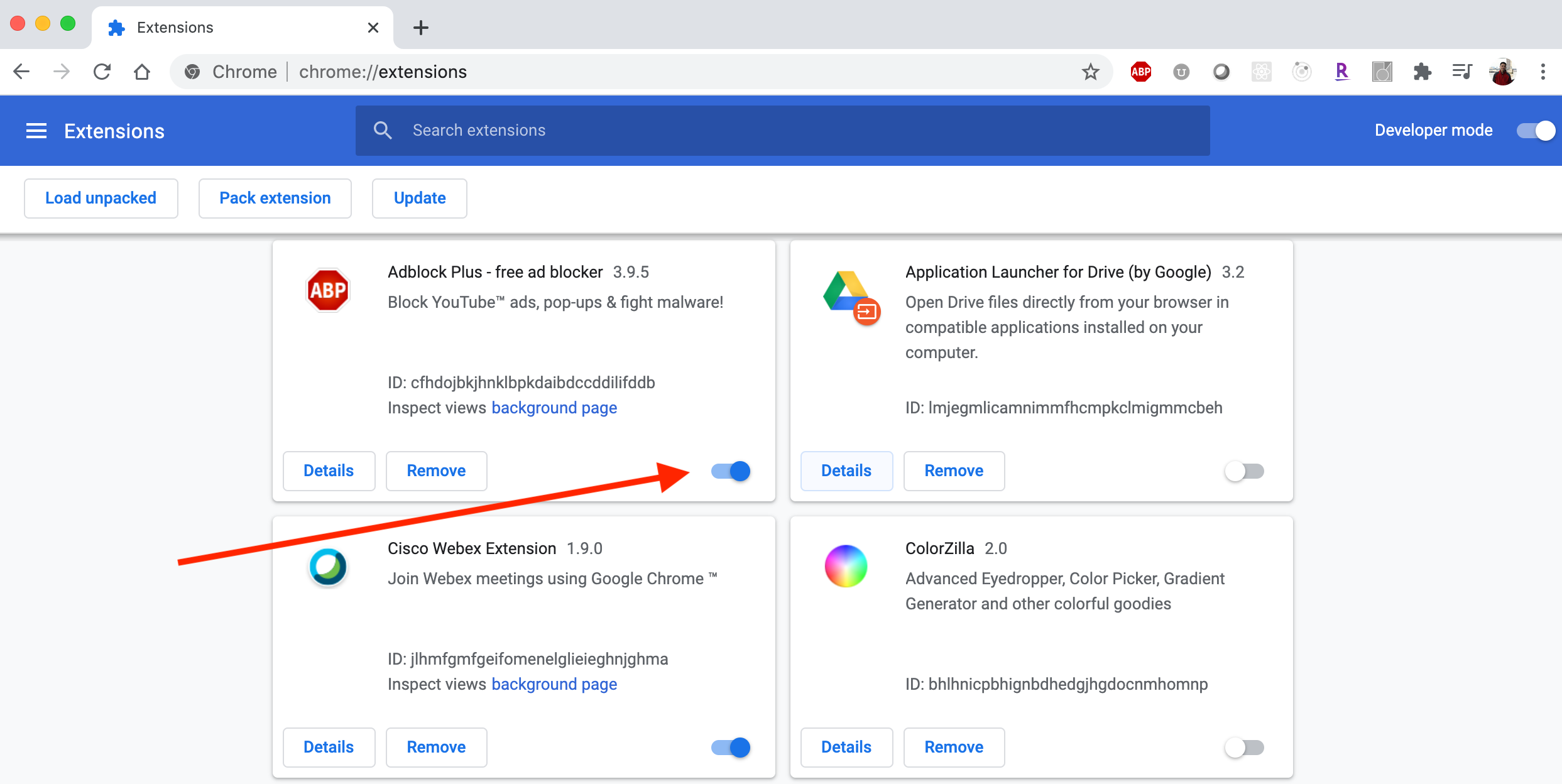Click the React devtools toolbar icon
Image resolution: width=1562 pixels, height=784 pixels.
(x=1262, y=72)
